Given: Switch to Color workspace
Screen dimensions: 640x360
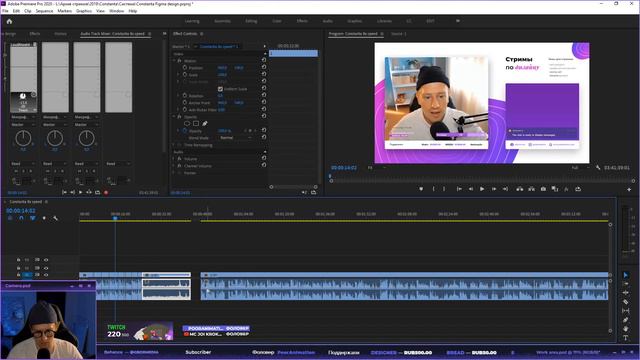Looking at the screenshot, I should [x=277, y=21].
